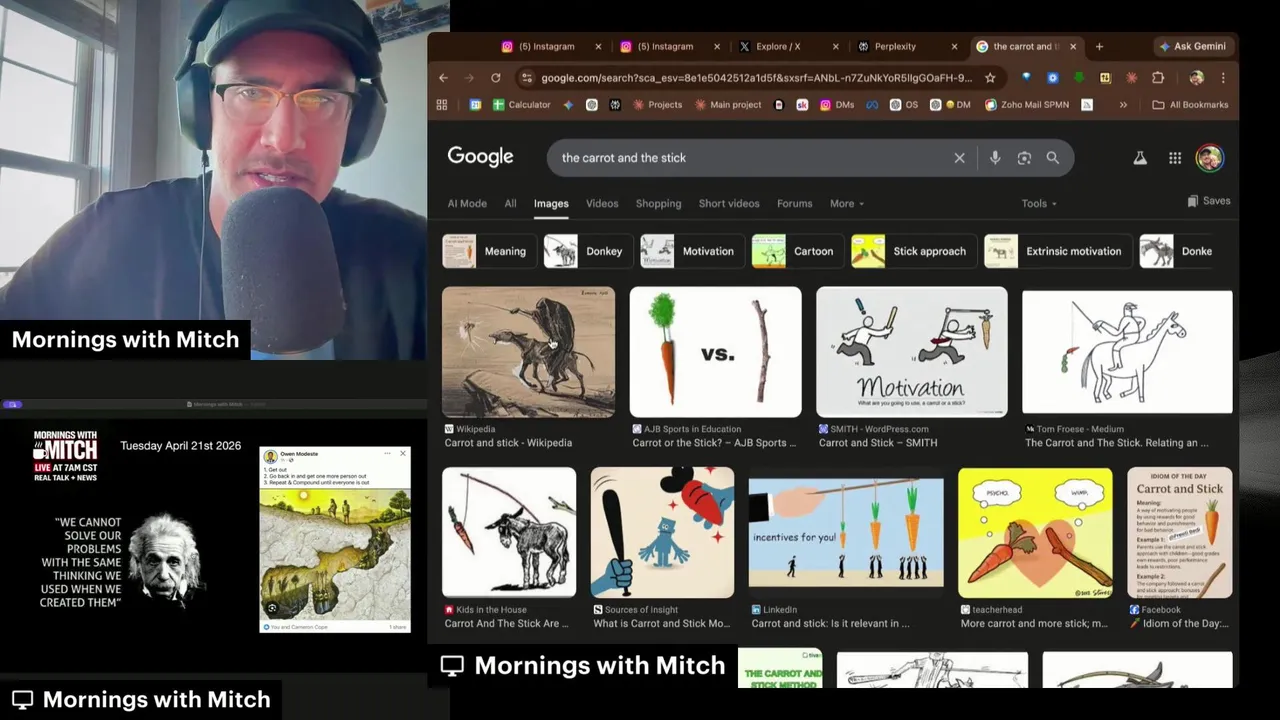
Task: Open the Google account avatar
Action: point(1209,158)
